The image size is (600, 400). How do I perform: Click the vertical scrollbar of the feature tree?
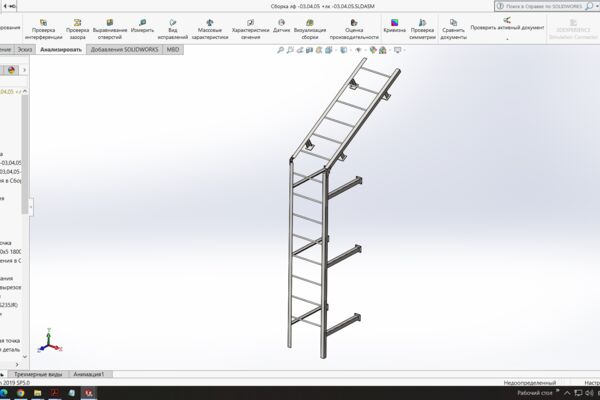25,154
